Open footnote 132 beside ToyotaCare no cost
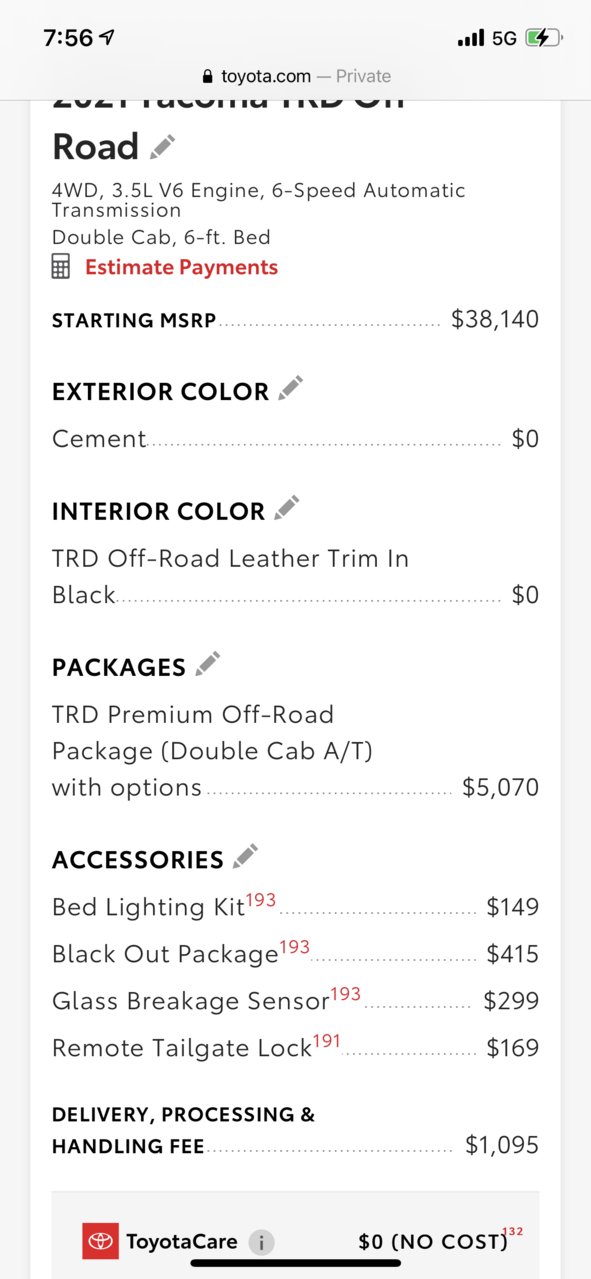Image resolution: width=591 pixels, height=1279 pixels. click(x=514, y=1231)
